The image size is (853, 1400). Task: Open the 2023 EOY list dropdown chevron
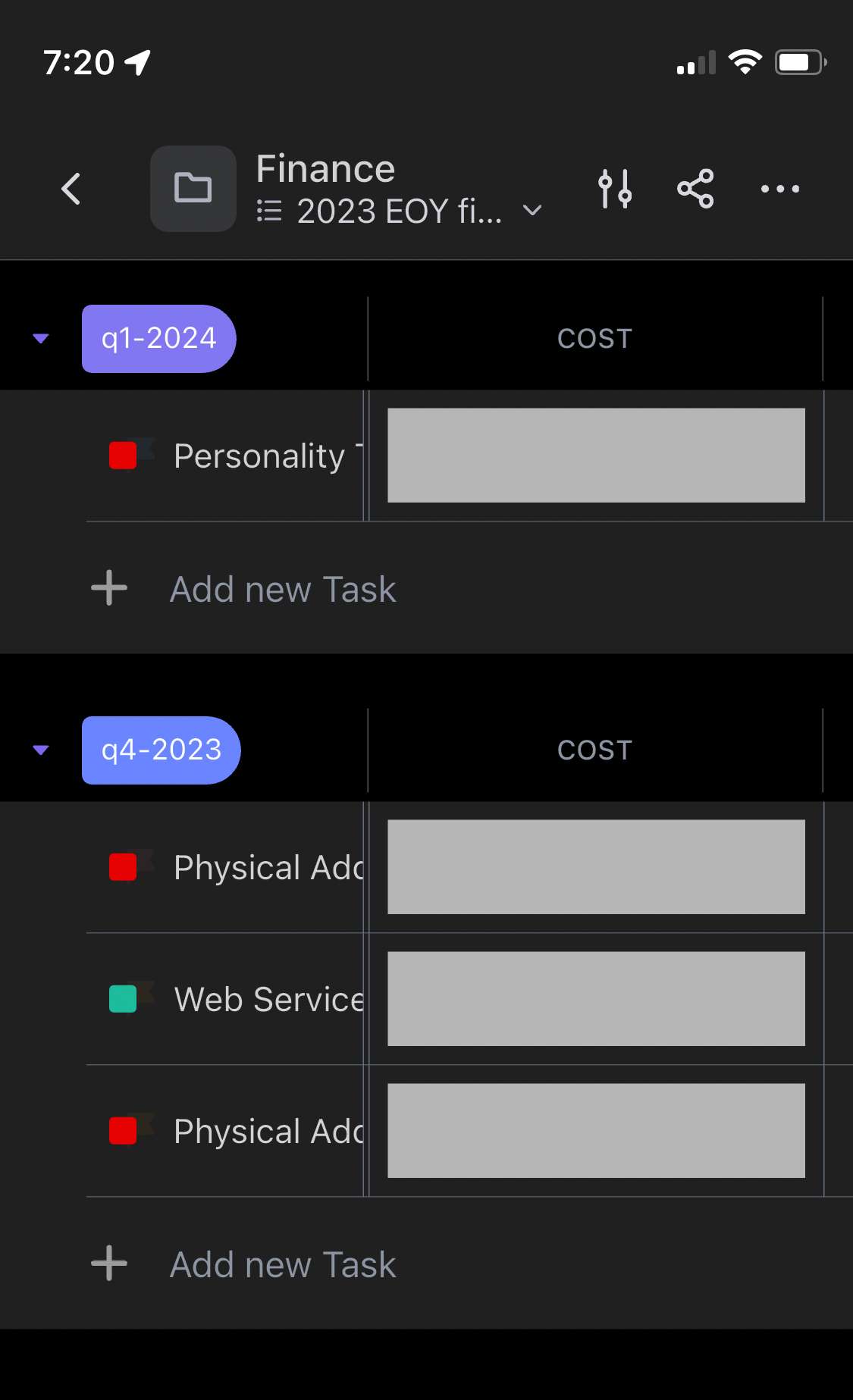click(533, 211)
